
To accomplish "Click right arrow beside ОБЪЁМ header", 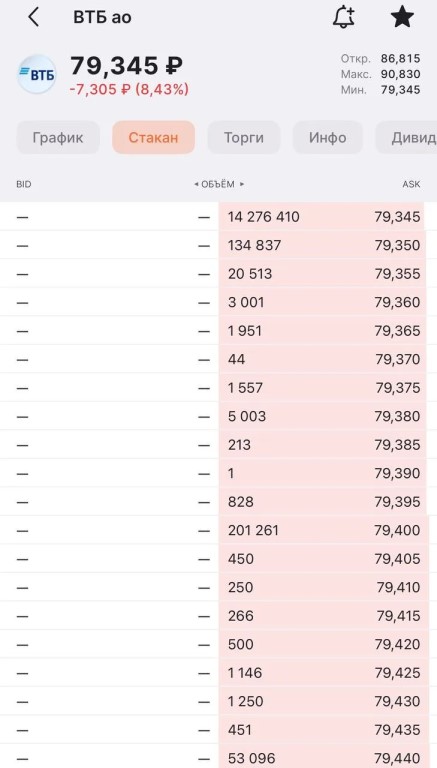I will point(242,185).
